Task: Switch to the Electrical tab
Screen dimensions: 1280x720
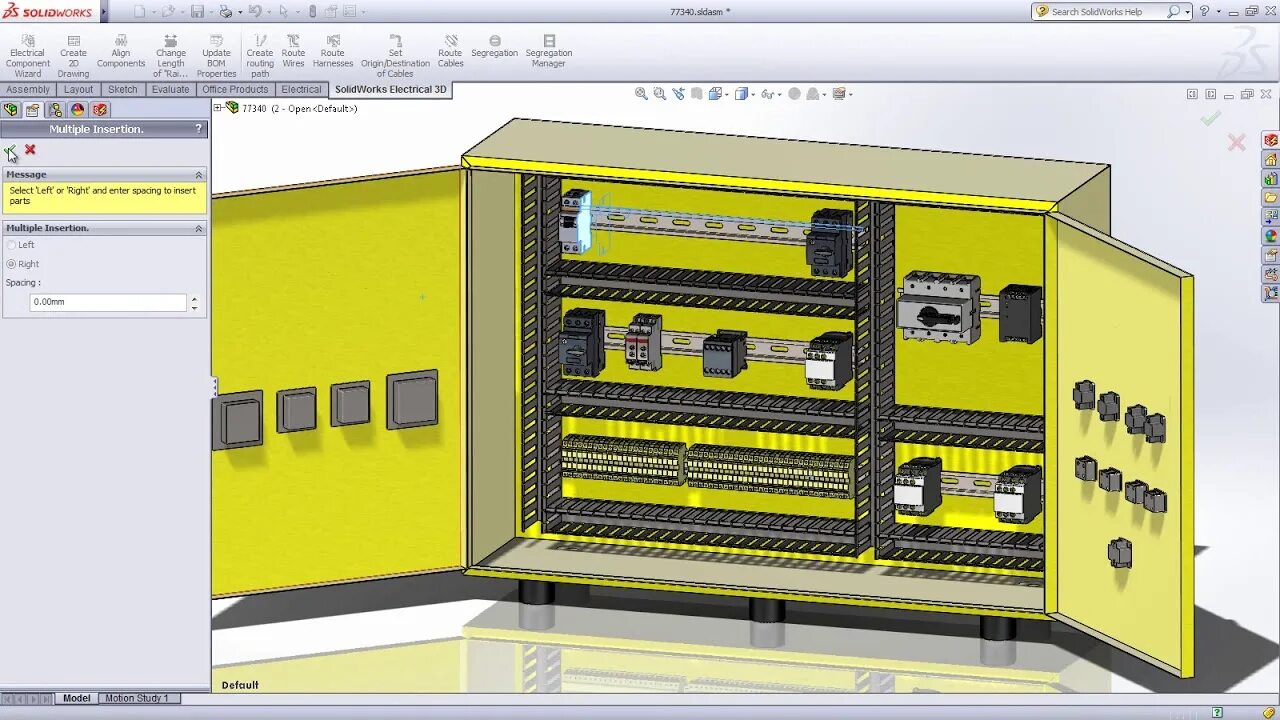Action: coord(301,90)
